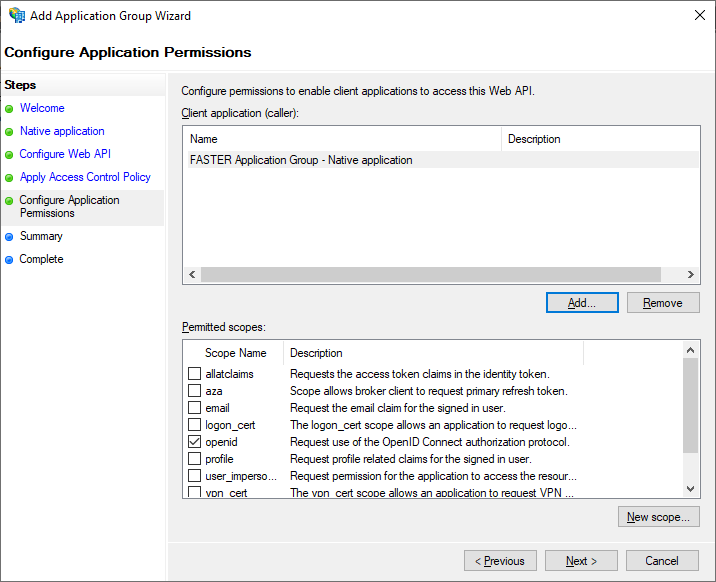Select the FASTER Application Group row
Image resolution: width=716 pixels, height=582 pixels.
click(x=443, y=160)
